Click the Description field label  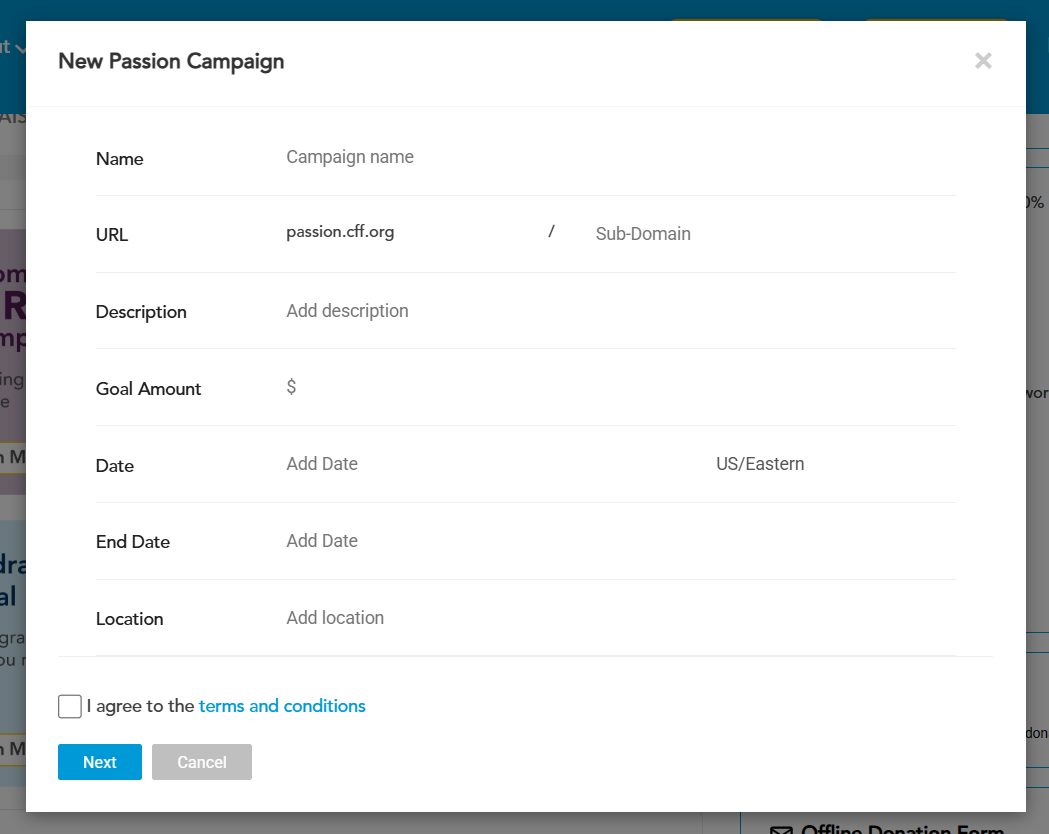click(x=141, y=312)
